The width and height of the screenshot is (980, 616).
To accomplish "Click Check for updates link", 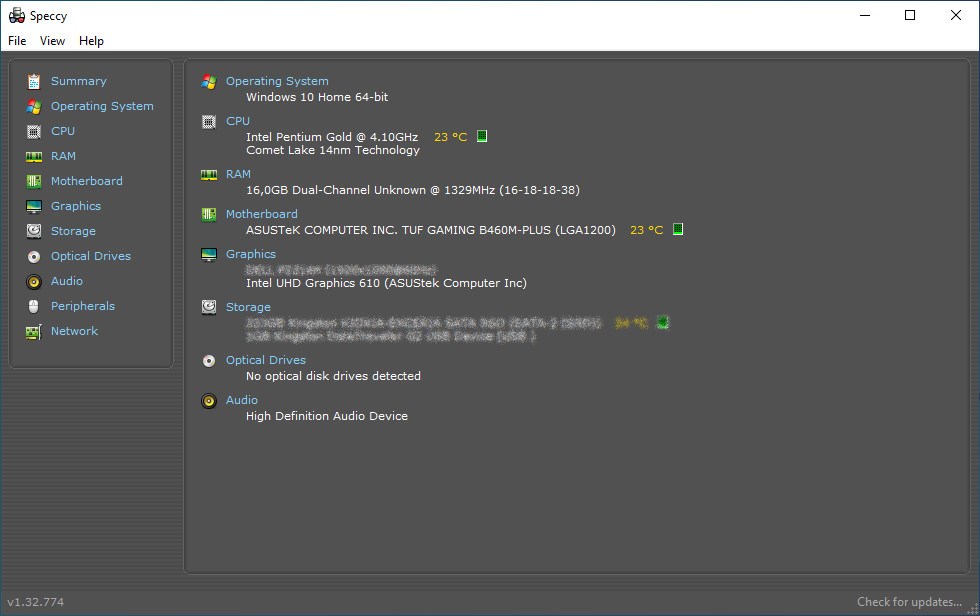I will point(909,602).
